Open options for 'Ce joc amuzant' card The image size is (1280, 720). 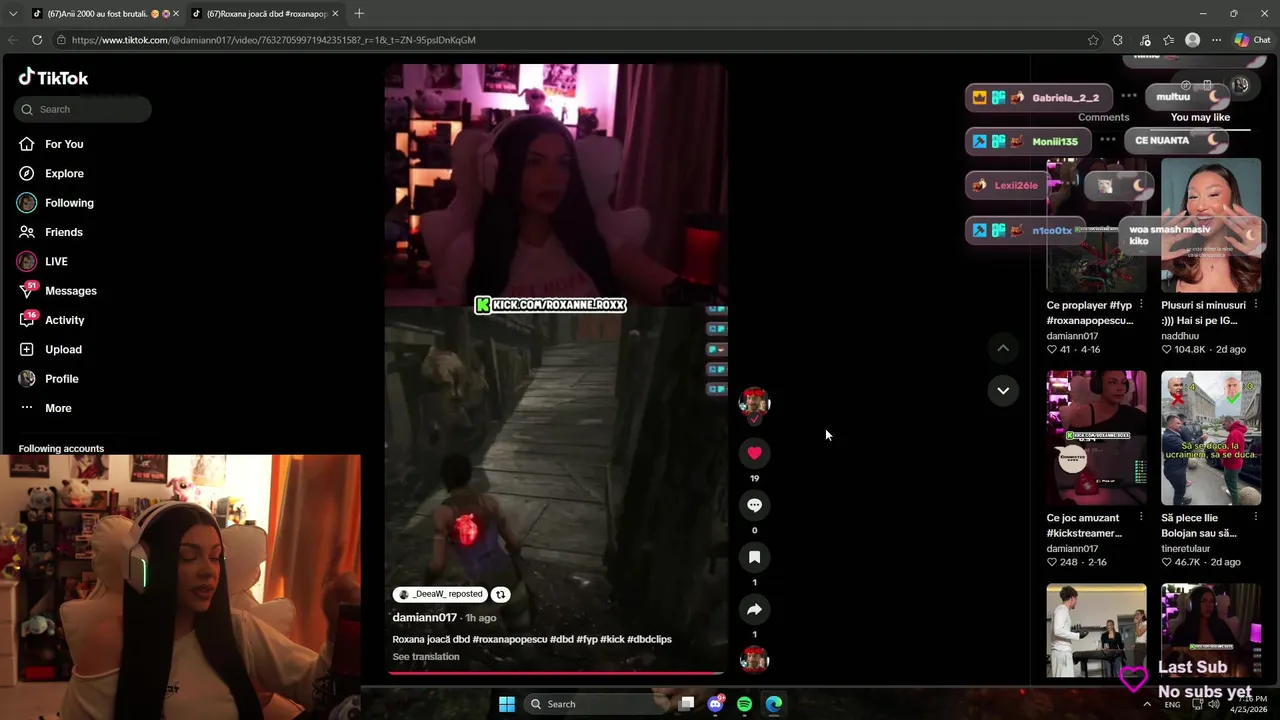pos(1141,518)
